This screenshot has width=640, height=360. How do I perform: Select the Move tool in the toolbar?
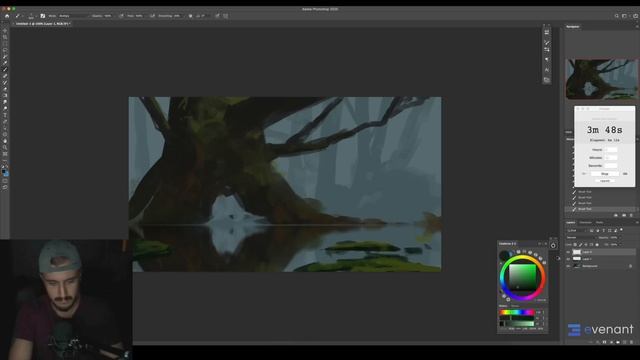click(x=5, y=30)
